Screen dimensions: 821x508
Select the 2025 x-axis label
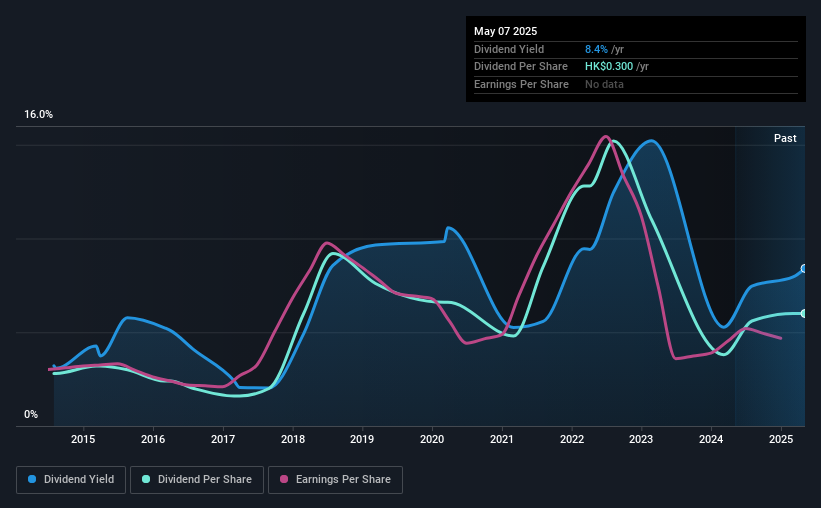[x=781, y=439]
